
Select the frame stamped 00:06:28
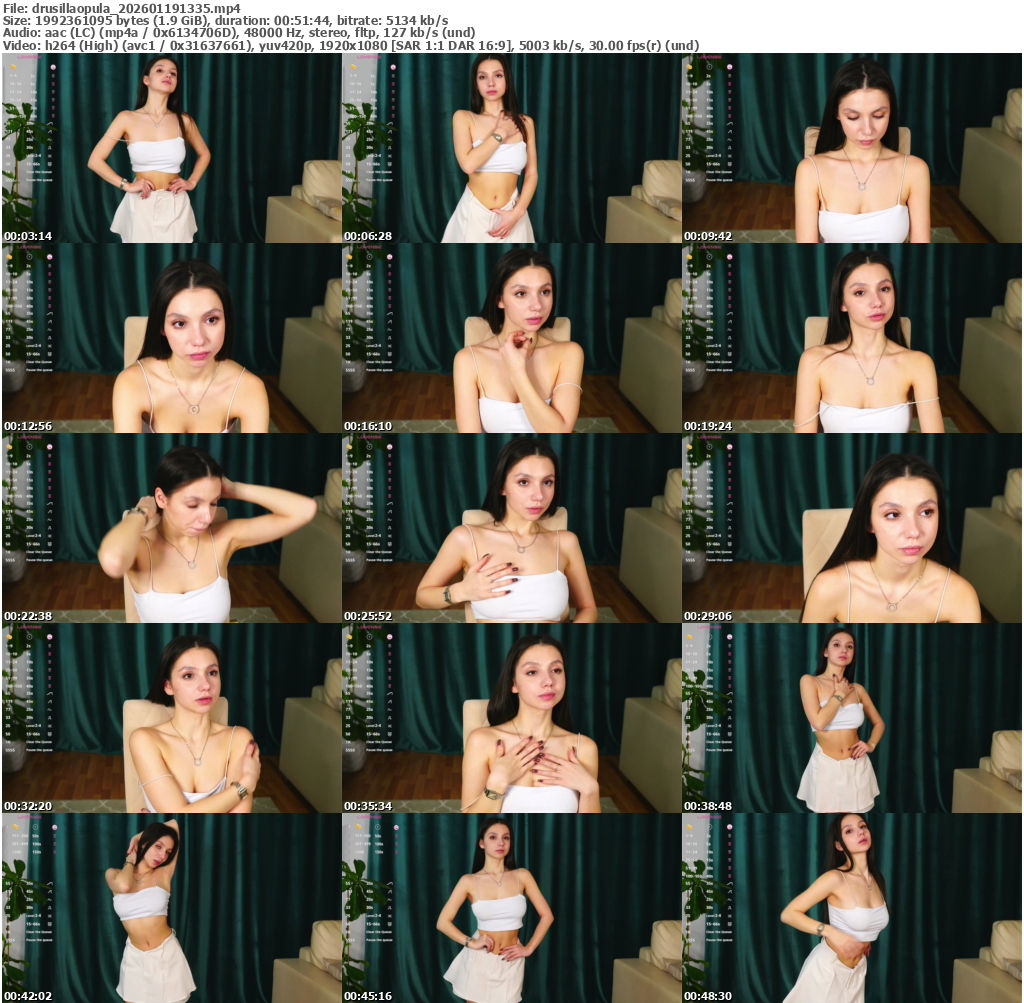click(511, 148)
